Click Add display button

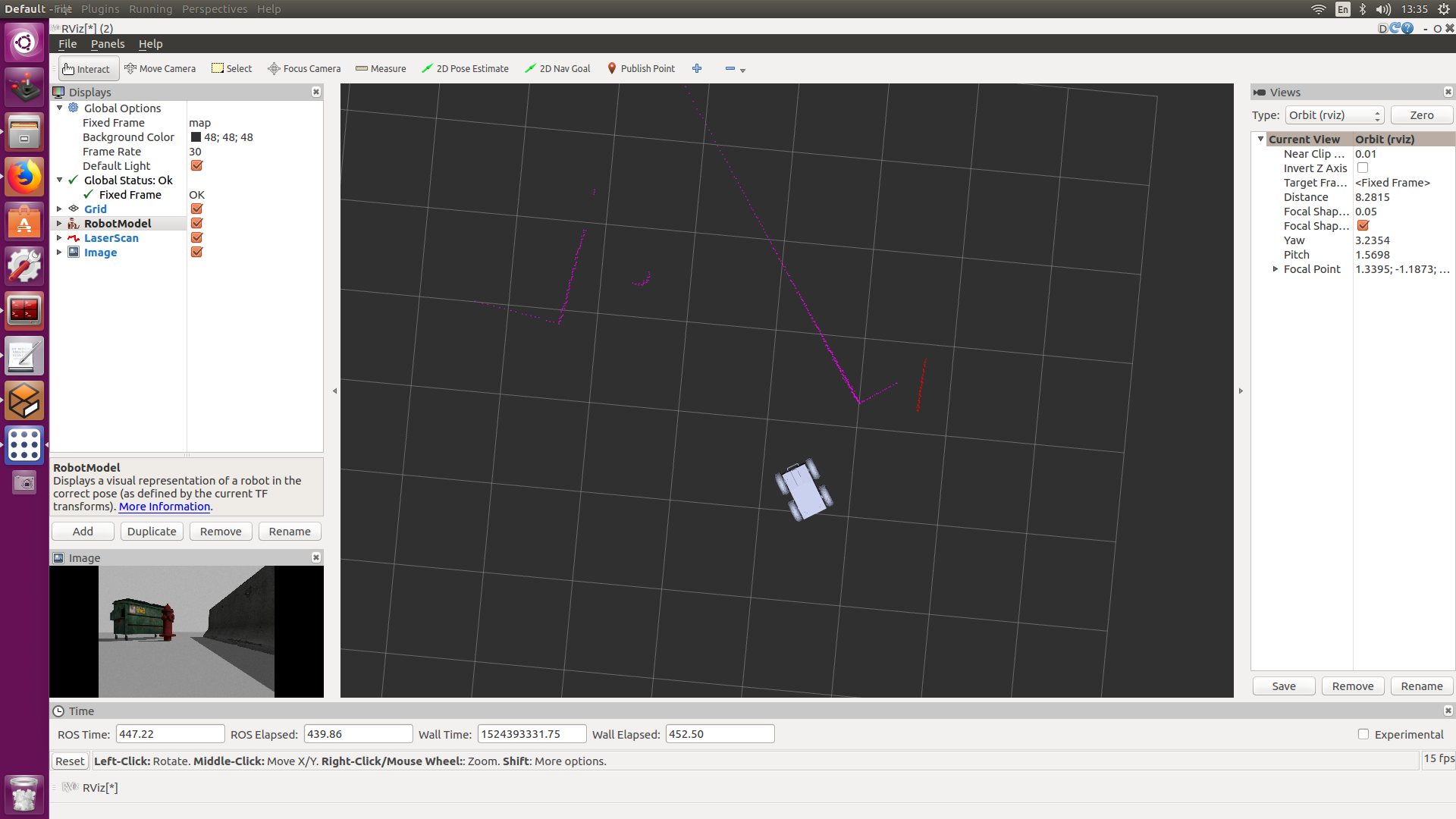83,531
